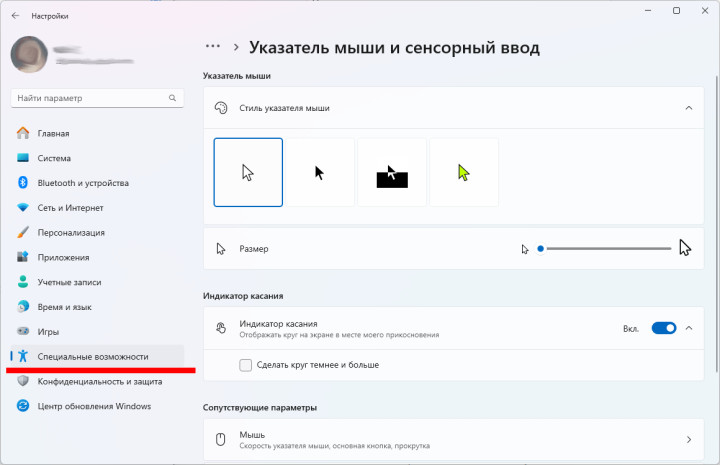Viewport: 720px width, 465px height.
Task: Go to 'Персонализация' section
Action: coord(71,232)
